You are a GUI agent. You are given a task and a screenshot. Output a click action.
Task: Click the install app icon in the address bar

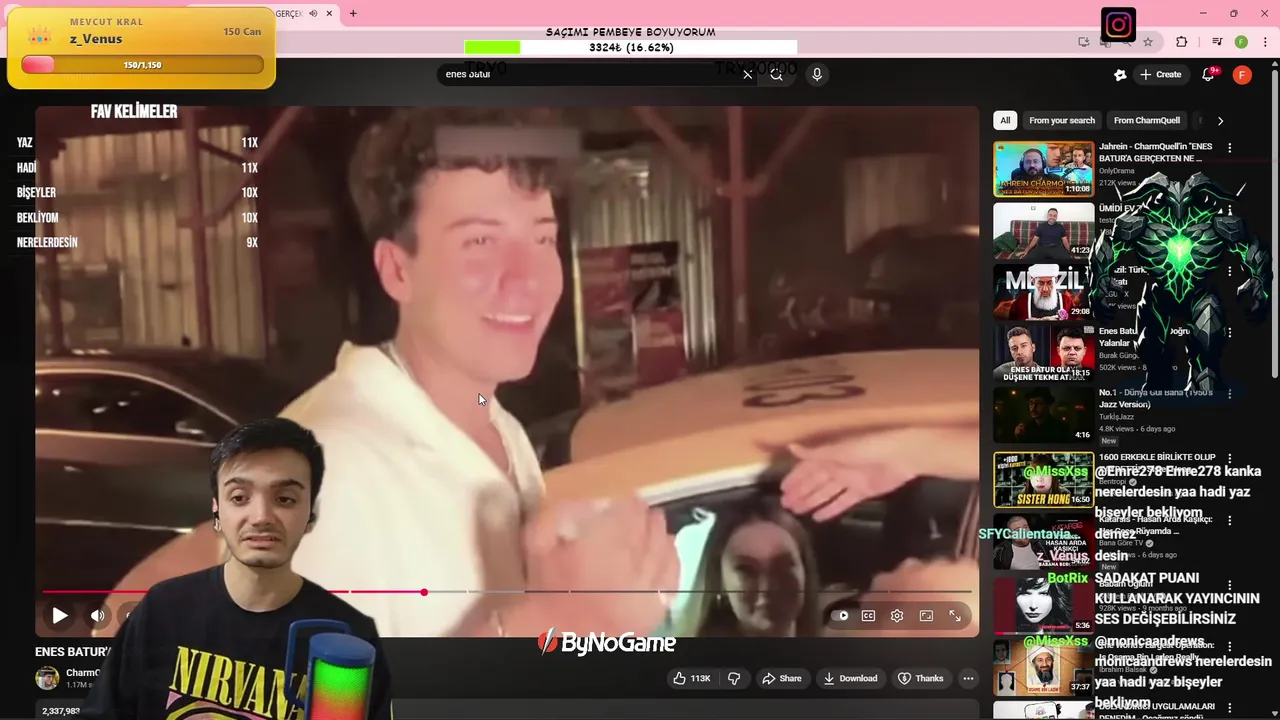tap(1084, 42)
